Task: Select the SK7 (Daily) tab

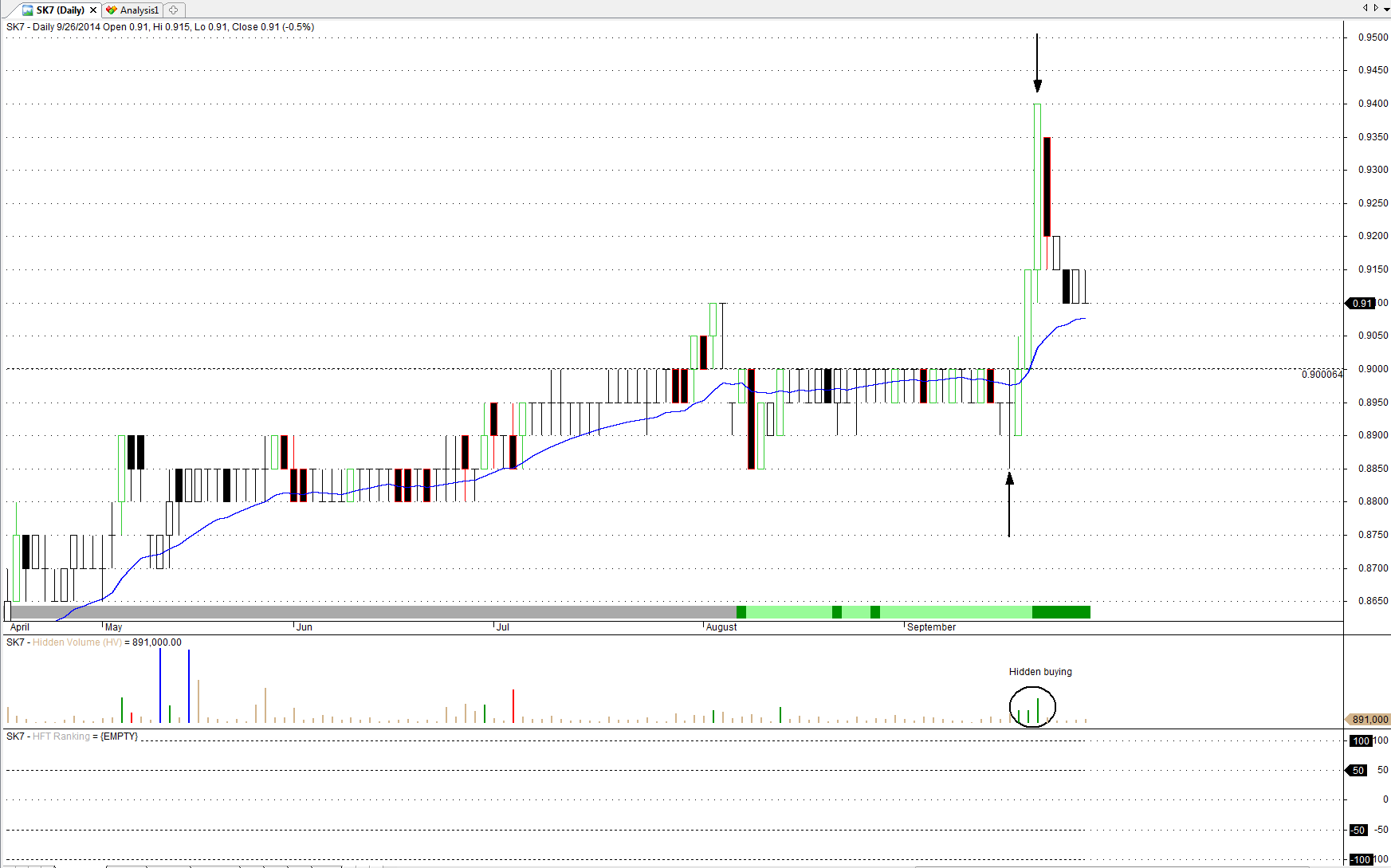Action: coord(61,10)
